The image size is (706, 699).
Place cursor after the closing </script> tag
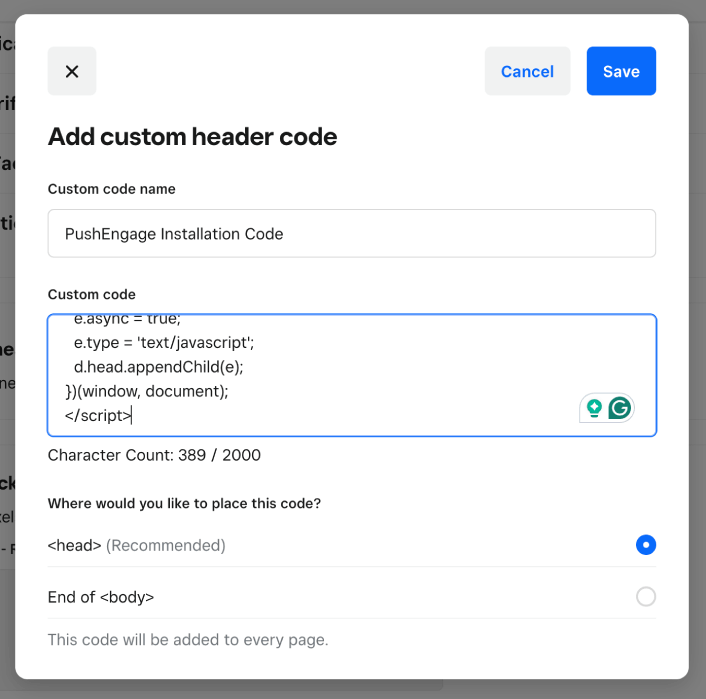click(x=132, y=416)
